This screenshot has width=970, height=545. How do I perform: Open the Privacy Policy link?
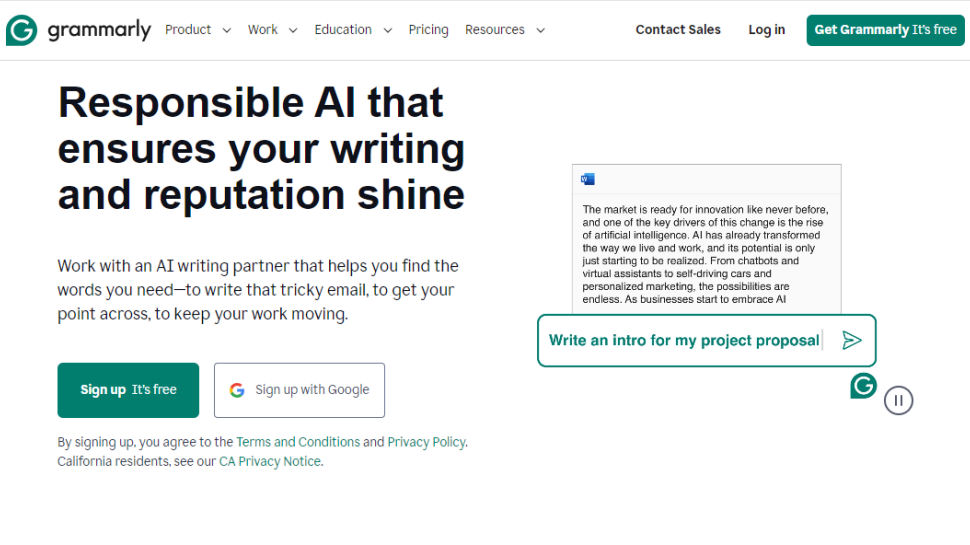click(x=426, y=442)
